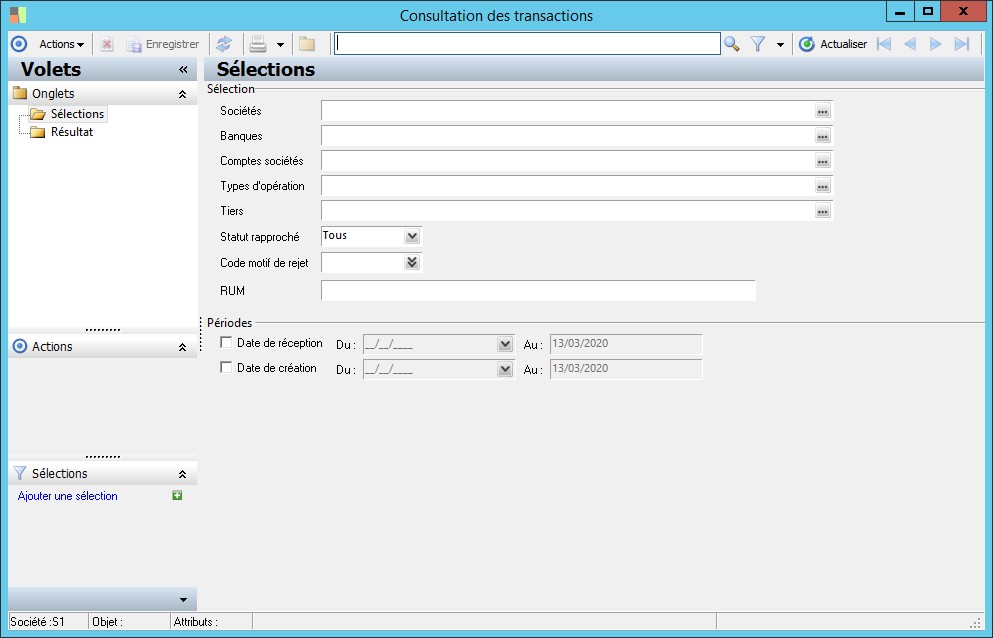Go to previous record arrow
The width and height of the screenshot is (993, 638).
[x=910, y=44]
